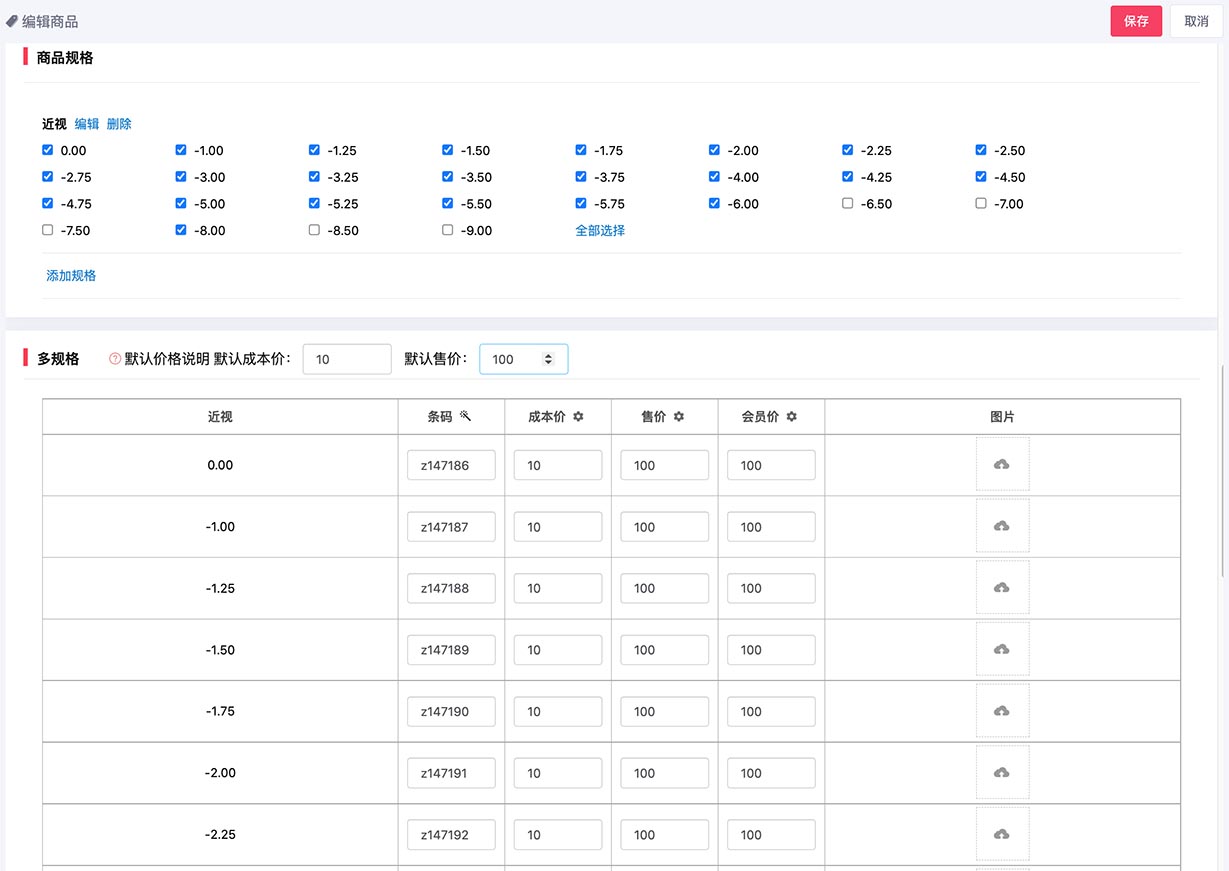
Task: Click the barcode field z147189
Action: click(451, 650)
